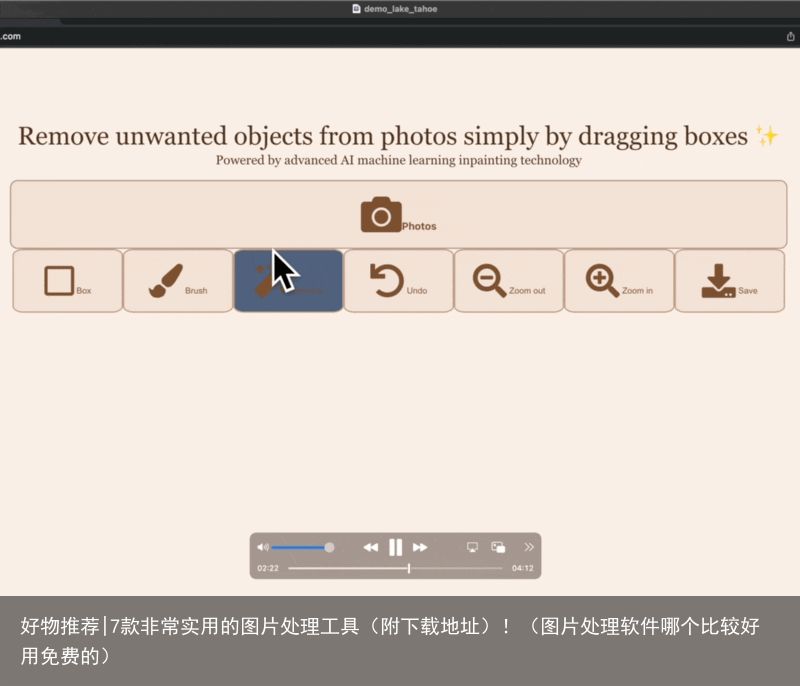Mute the video with the speaker icon
The image size is (800, 686).
tap(263, 547)
